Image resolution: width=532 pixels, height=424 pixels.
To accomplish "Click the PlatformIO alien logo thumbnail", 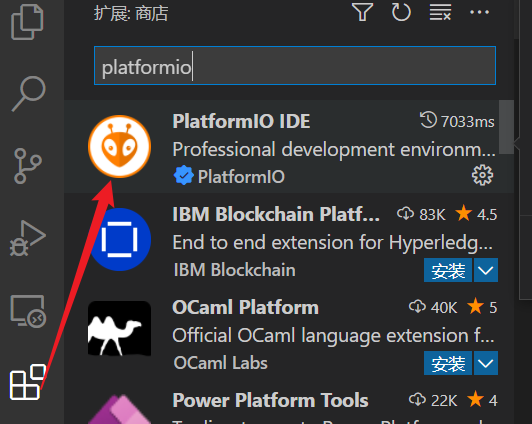I will (x=119, y=147).
